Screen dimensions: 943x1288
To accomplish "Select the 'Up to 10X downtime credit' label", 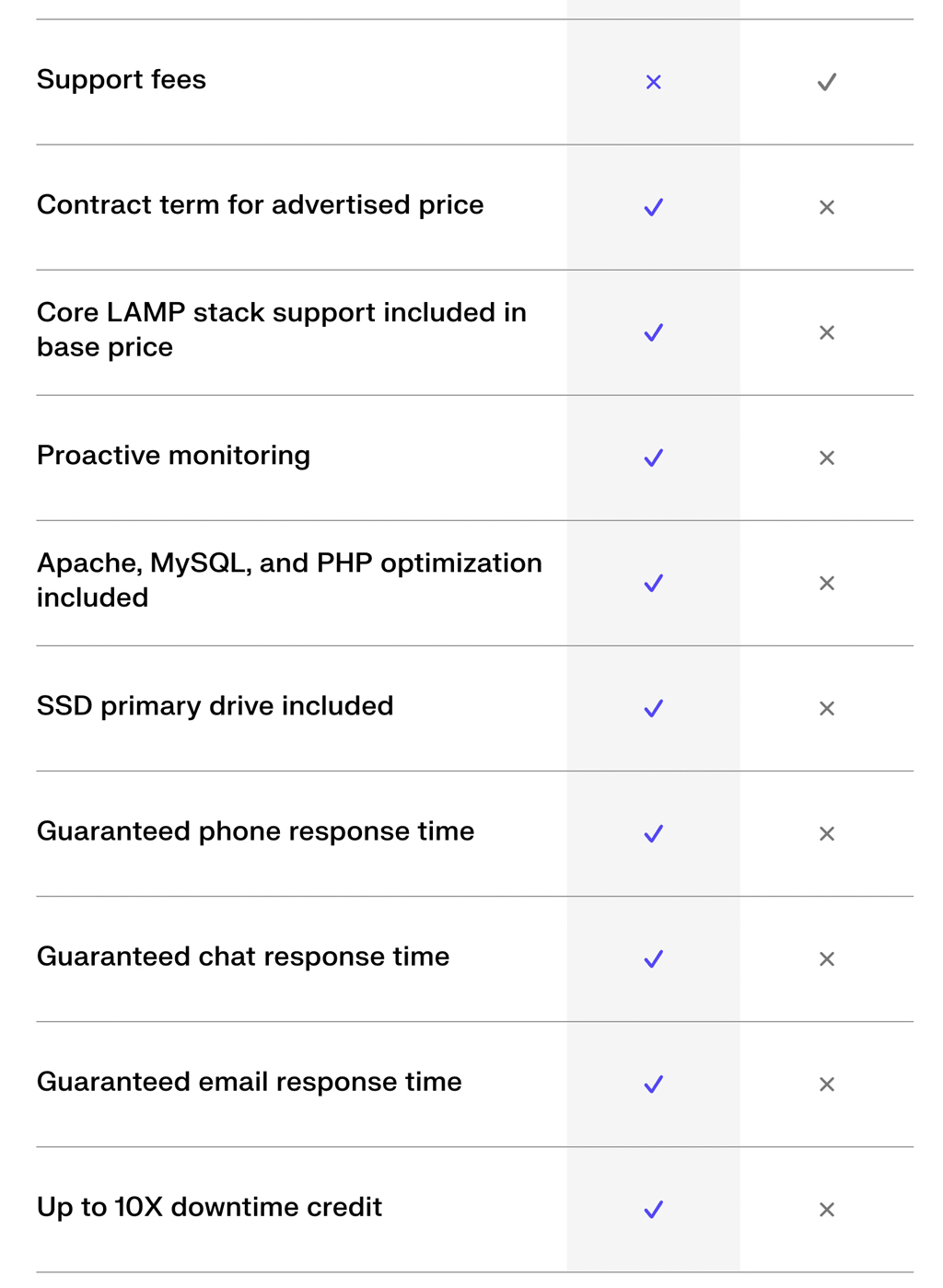I will pyautogui.click(x=209, y=1207).
